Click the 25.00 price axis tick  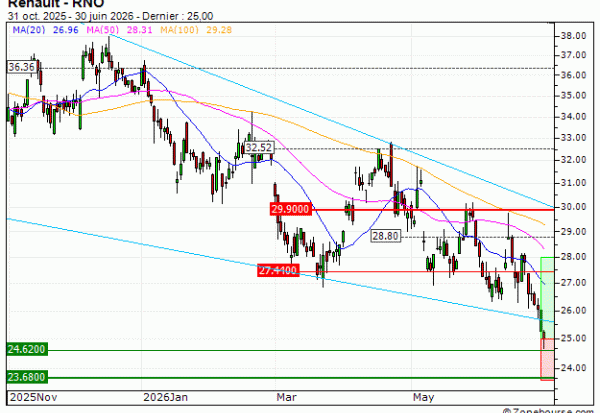click(x=574, y=338)
